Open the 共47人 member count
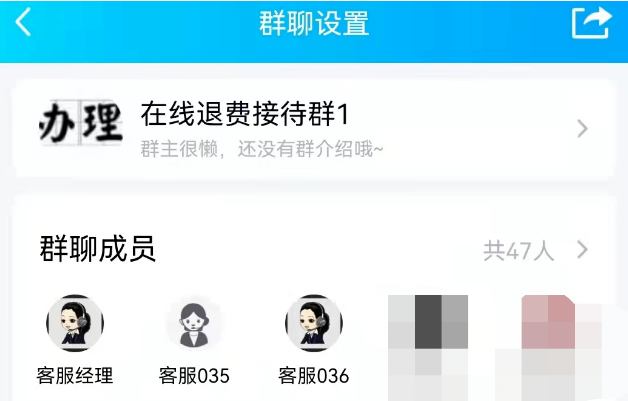 (x=519, y=251)
